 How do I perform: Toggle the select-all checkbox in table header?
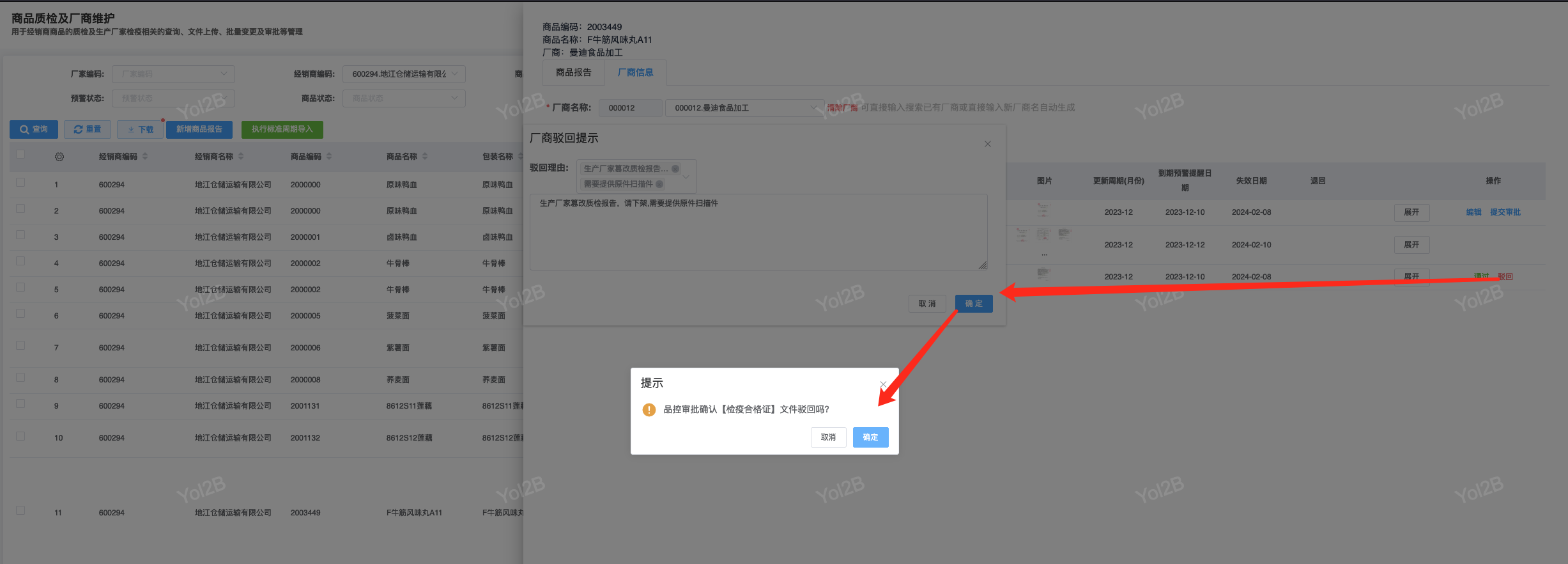point(20,154)
